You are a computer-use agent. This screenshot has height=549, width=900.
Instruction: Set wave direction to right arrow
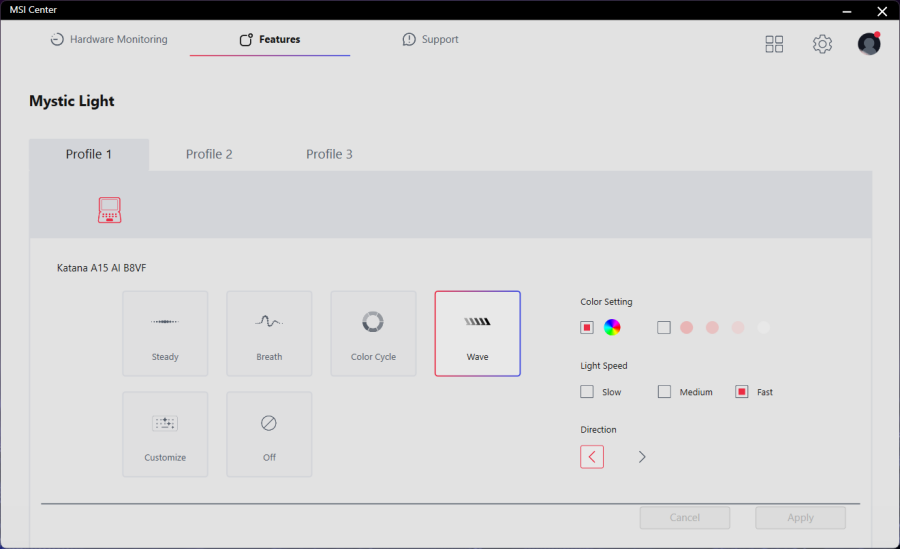tap(642, 457)
